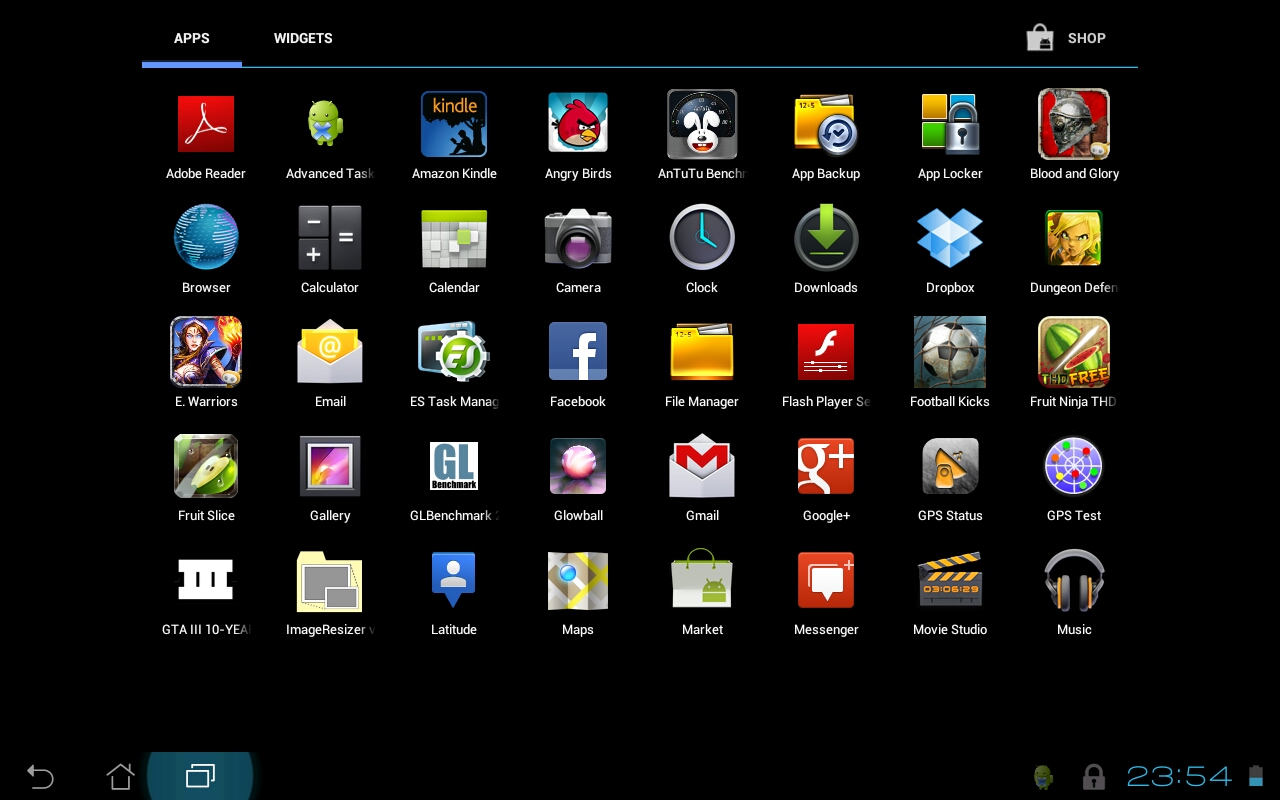Open the Android Market app
The width and height of the screenshot is (1280, 800).
tap(702, 580)
